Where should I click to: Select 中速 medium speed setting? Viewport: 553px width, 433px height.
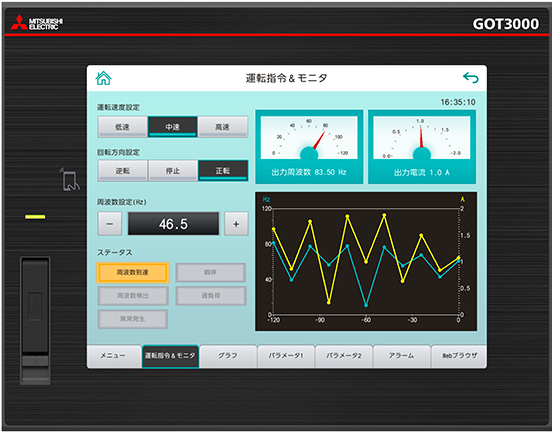pos(172,127)
